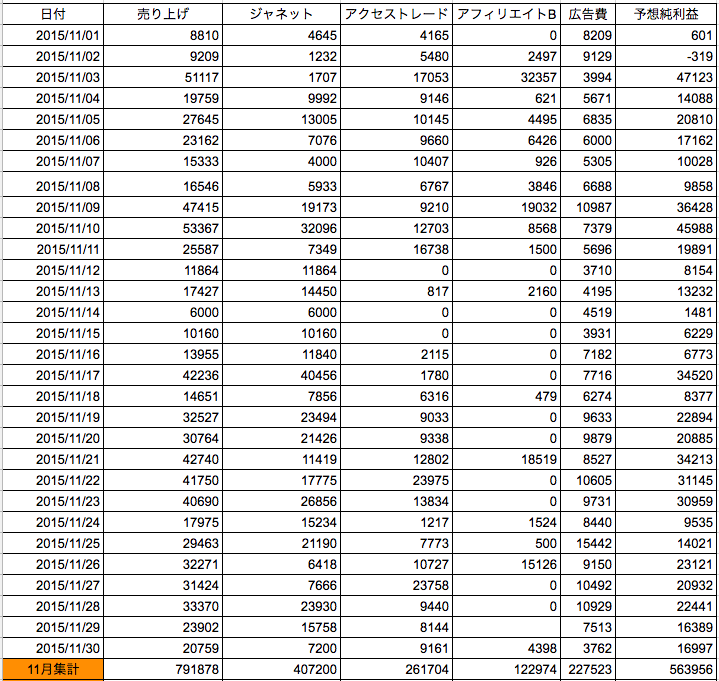Select the 売り上げ header cell
Viewport: 719px width, 681px height.
click(163, 14)
